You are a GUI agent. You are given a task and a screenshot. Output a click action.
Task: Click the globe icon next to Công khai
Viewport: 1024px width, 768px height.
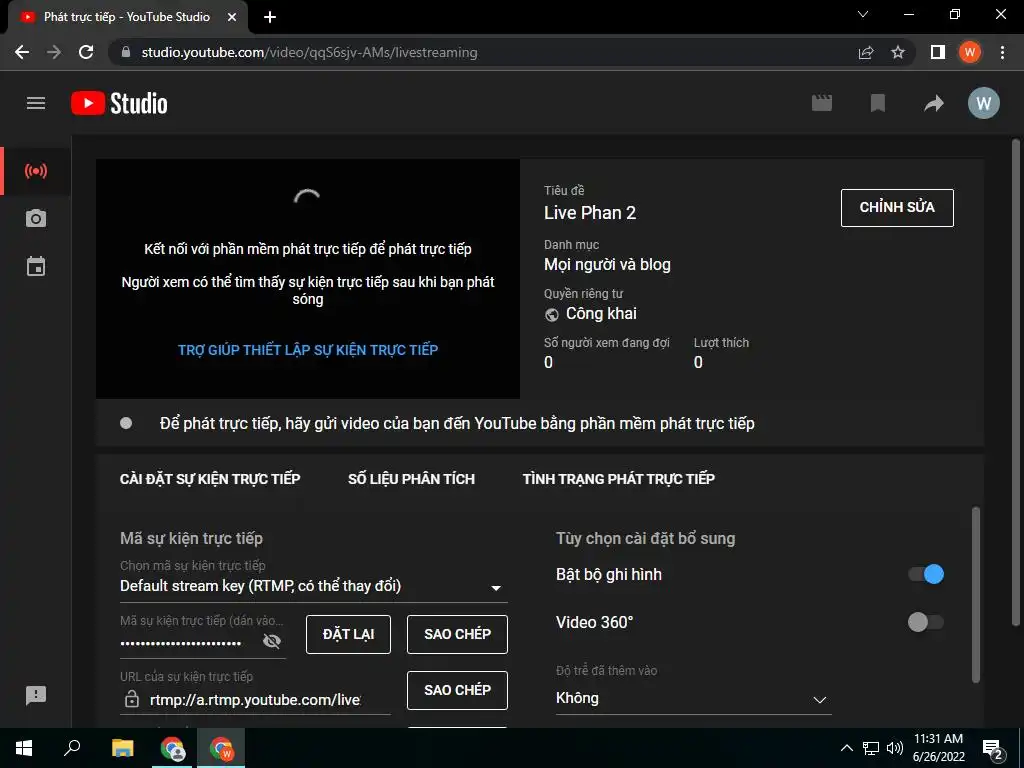(552, 315)
